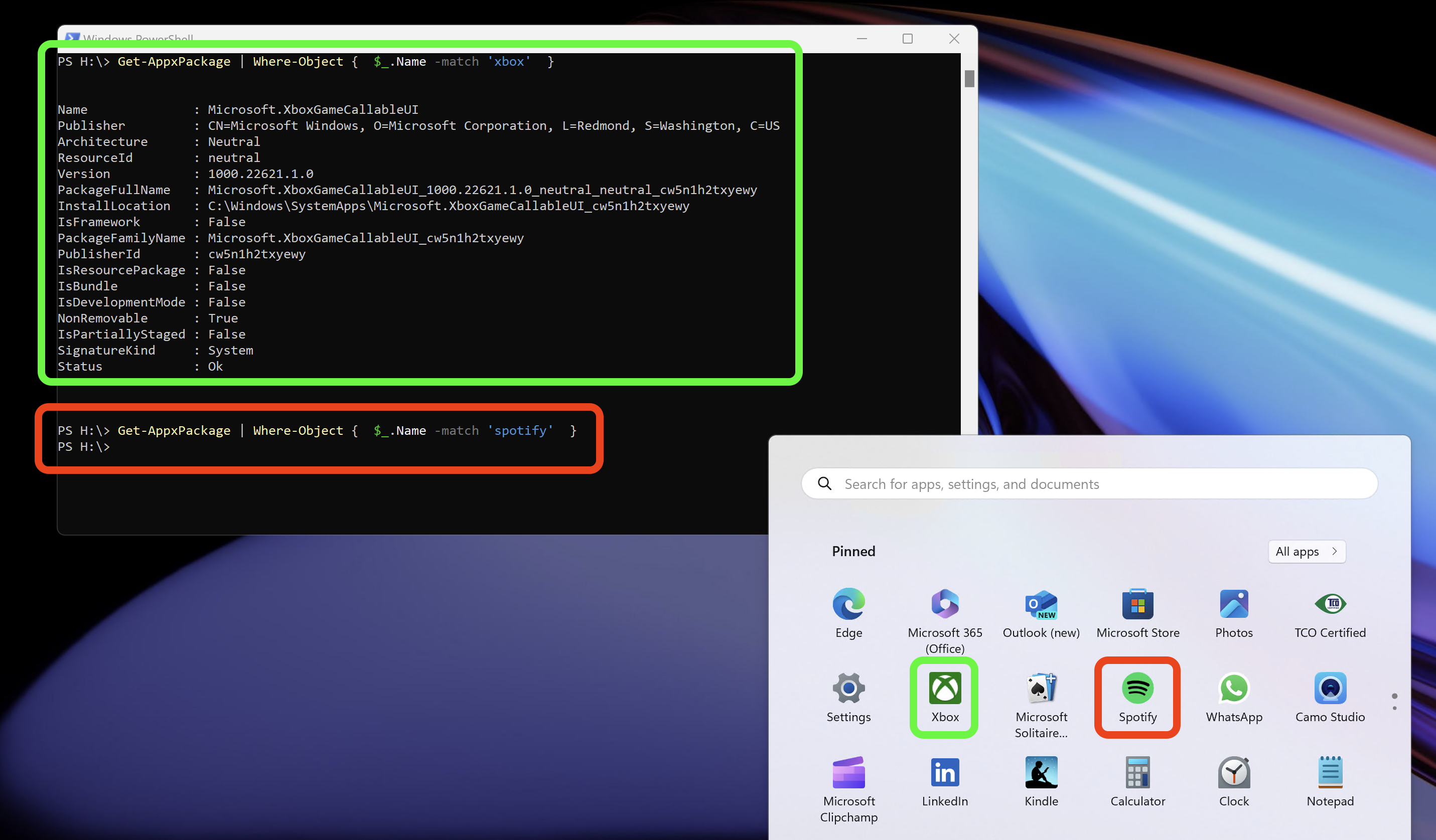This screenshot has height=840, width=1436.
Task: Open the Edge pinned app
Action: [848, 613]
